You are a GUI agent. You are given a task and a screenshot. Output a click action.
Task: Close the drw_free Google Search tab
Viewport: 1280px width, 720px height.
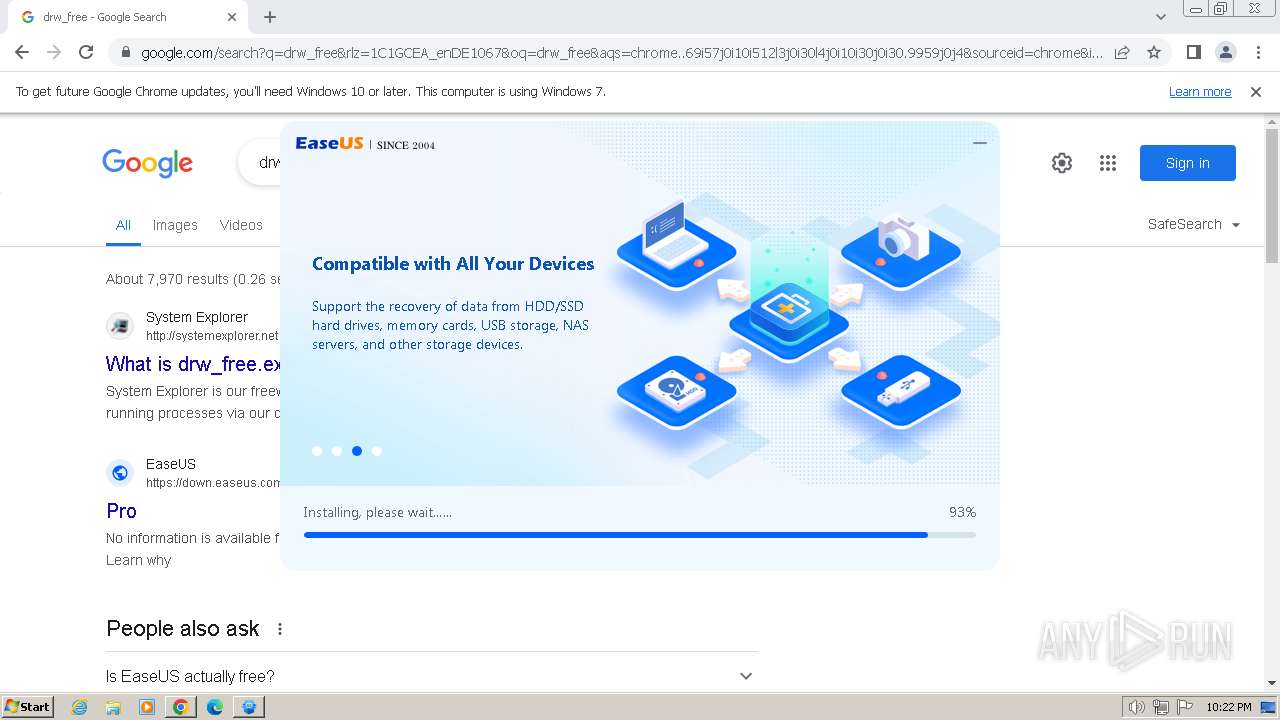pyautogui.click(x=232, y=17)
